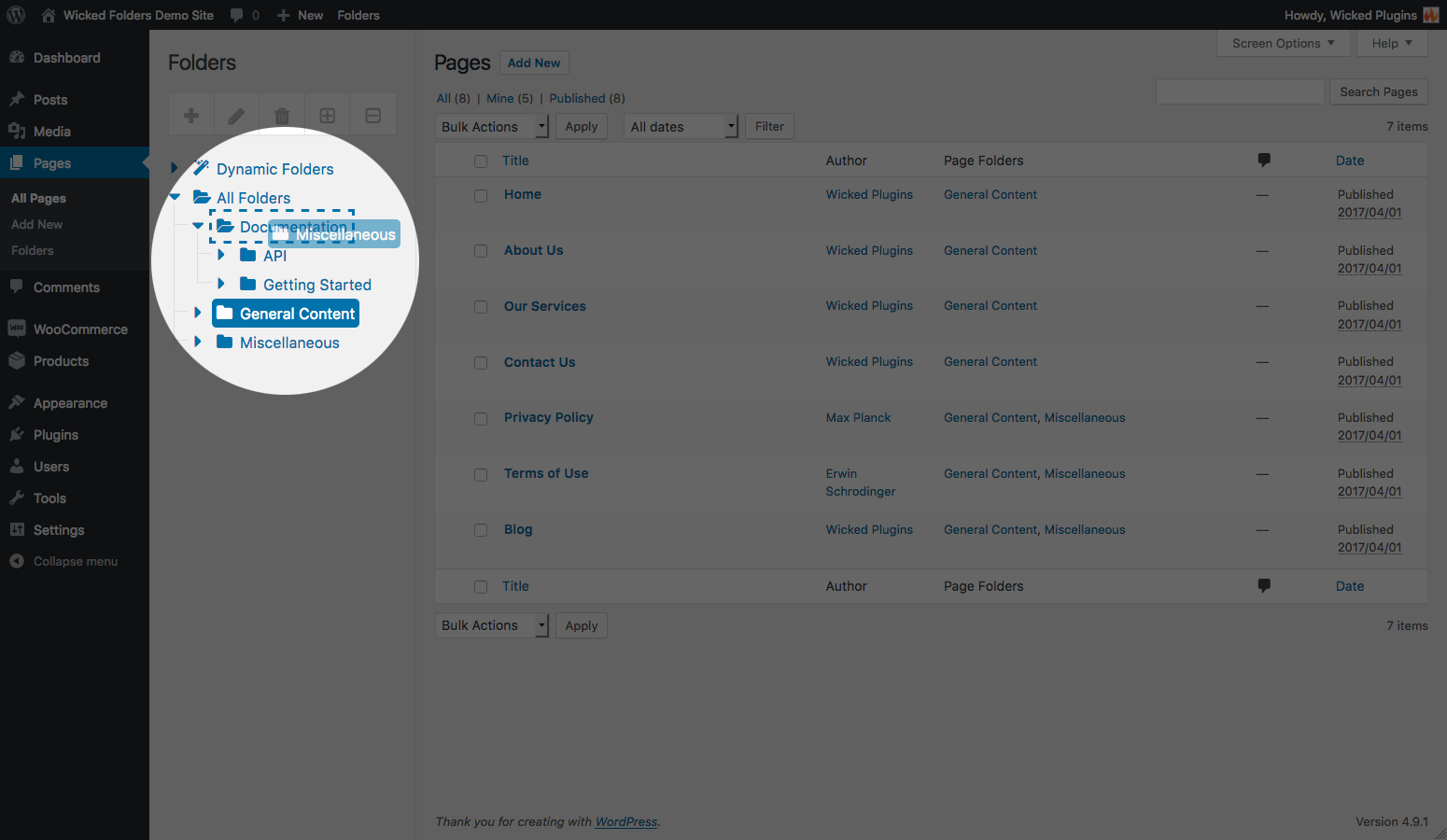Click the add folder plus icon

click(x=191, y=116)
